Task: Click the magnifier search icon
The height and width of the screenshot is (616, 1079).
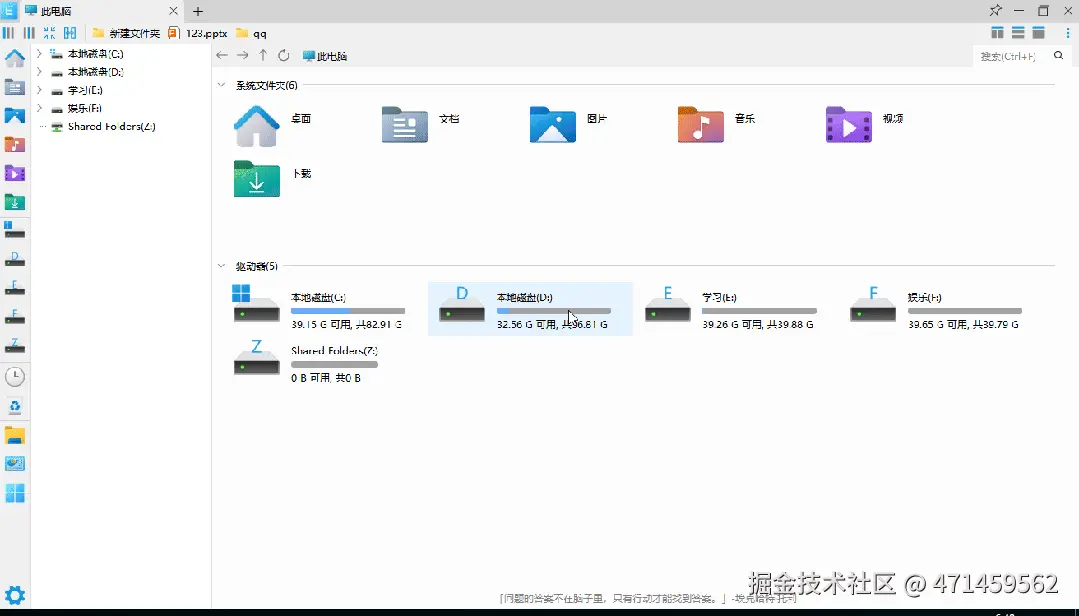Action: [x=1058, y=56]
